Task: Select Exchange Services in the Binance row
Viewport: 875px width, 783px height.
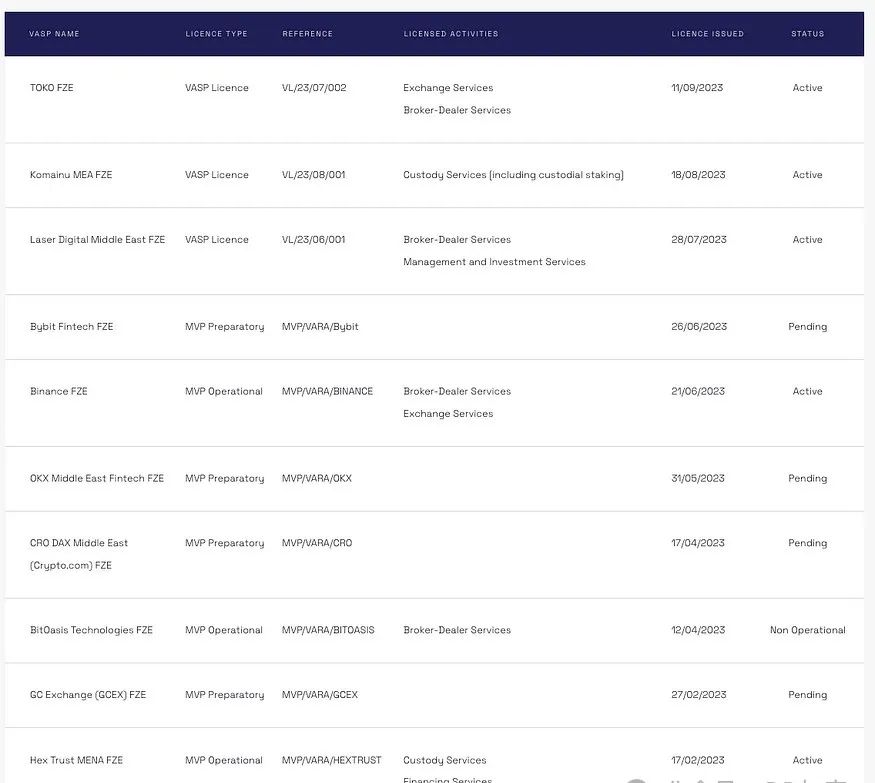Action: click(x=448, y=414)
